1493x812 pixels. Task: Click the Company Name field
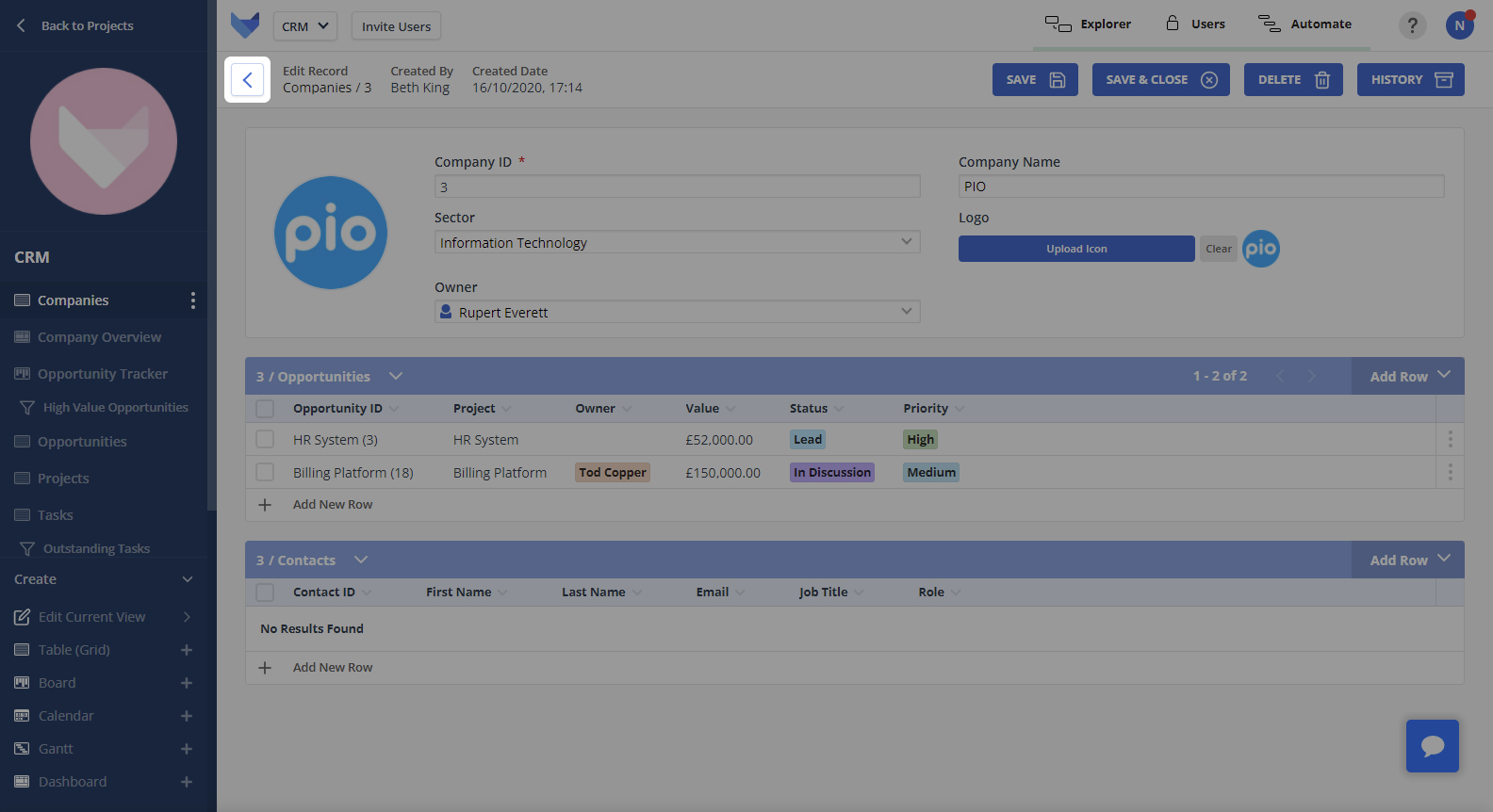tap(1201, 187)
